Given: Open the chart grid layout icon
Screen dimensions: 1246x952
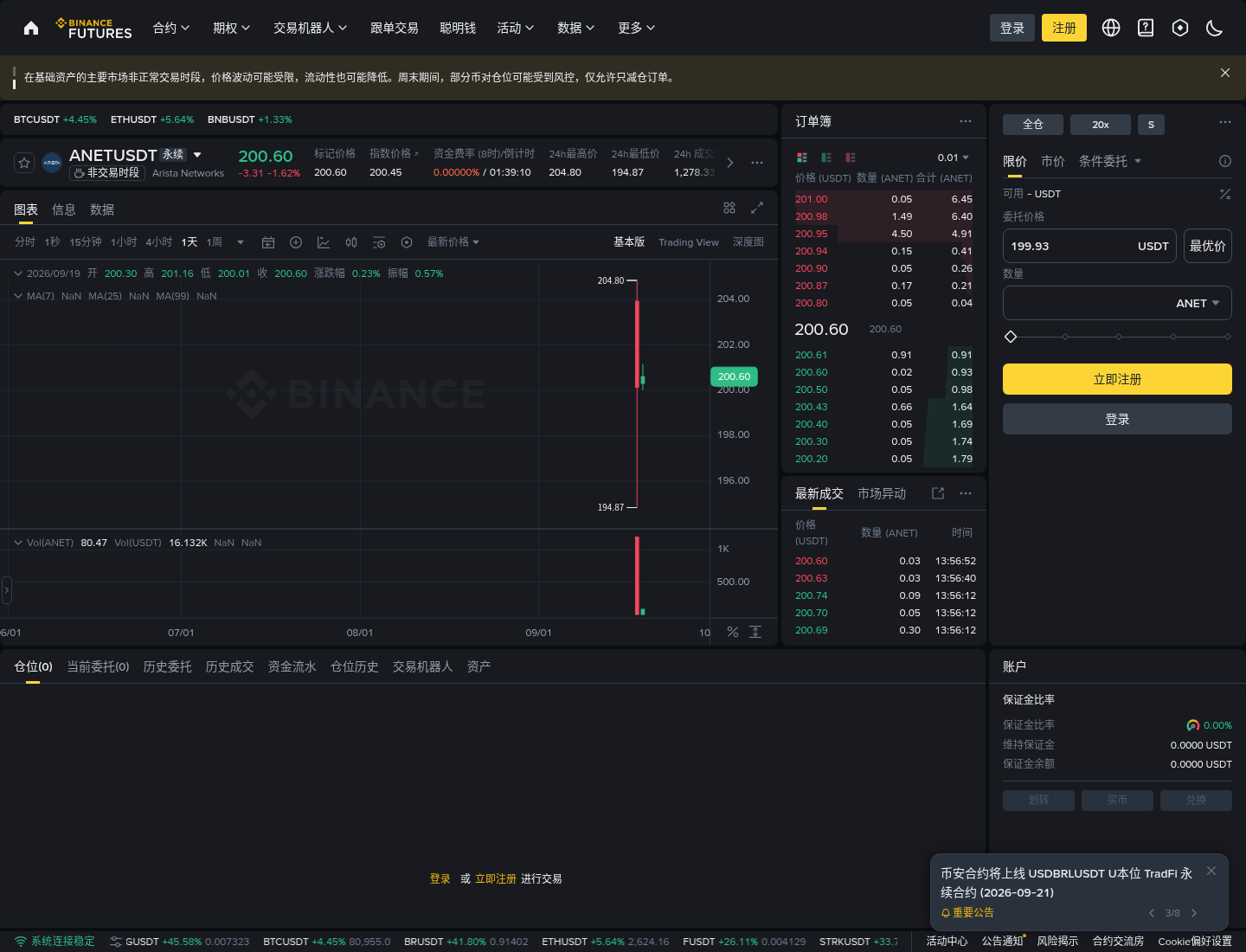Looking at the screenshot, I should (729, 208).
